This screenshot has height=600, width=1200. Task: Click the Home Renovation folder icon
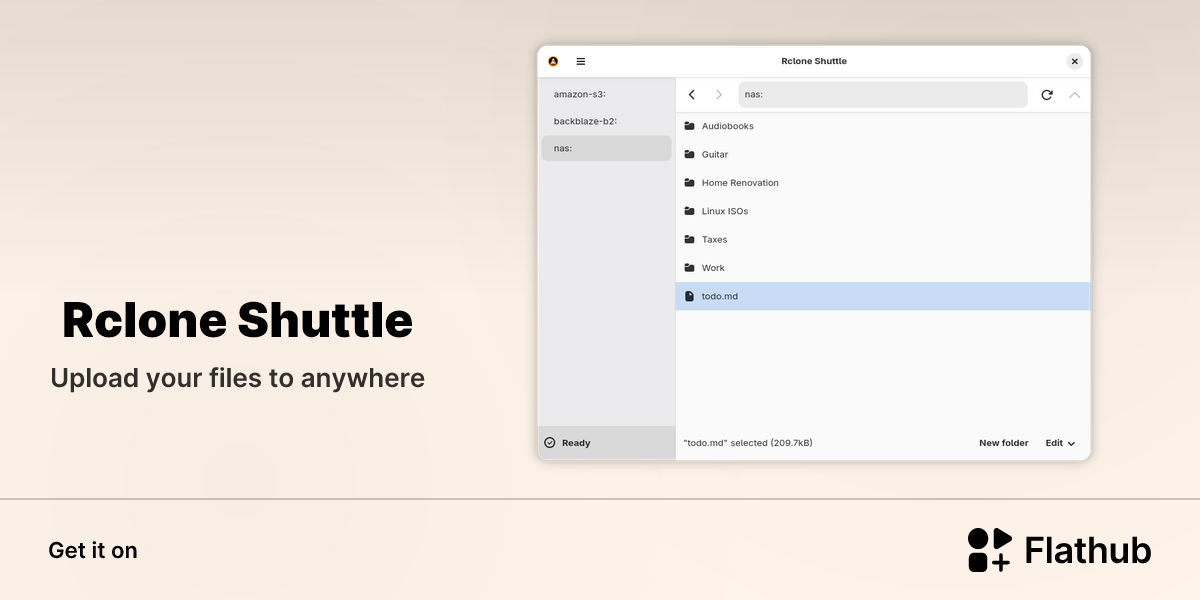(x=689, y=183)
